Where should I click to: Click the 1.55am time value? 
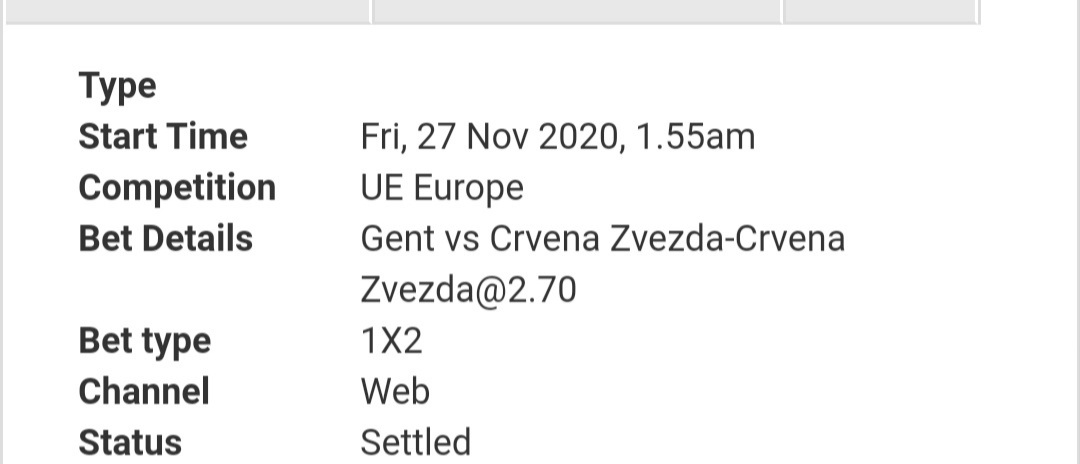pos(695,136)
